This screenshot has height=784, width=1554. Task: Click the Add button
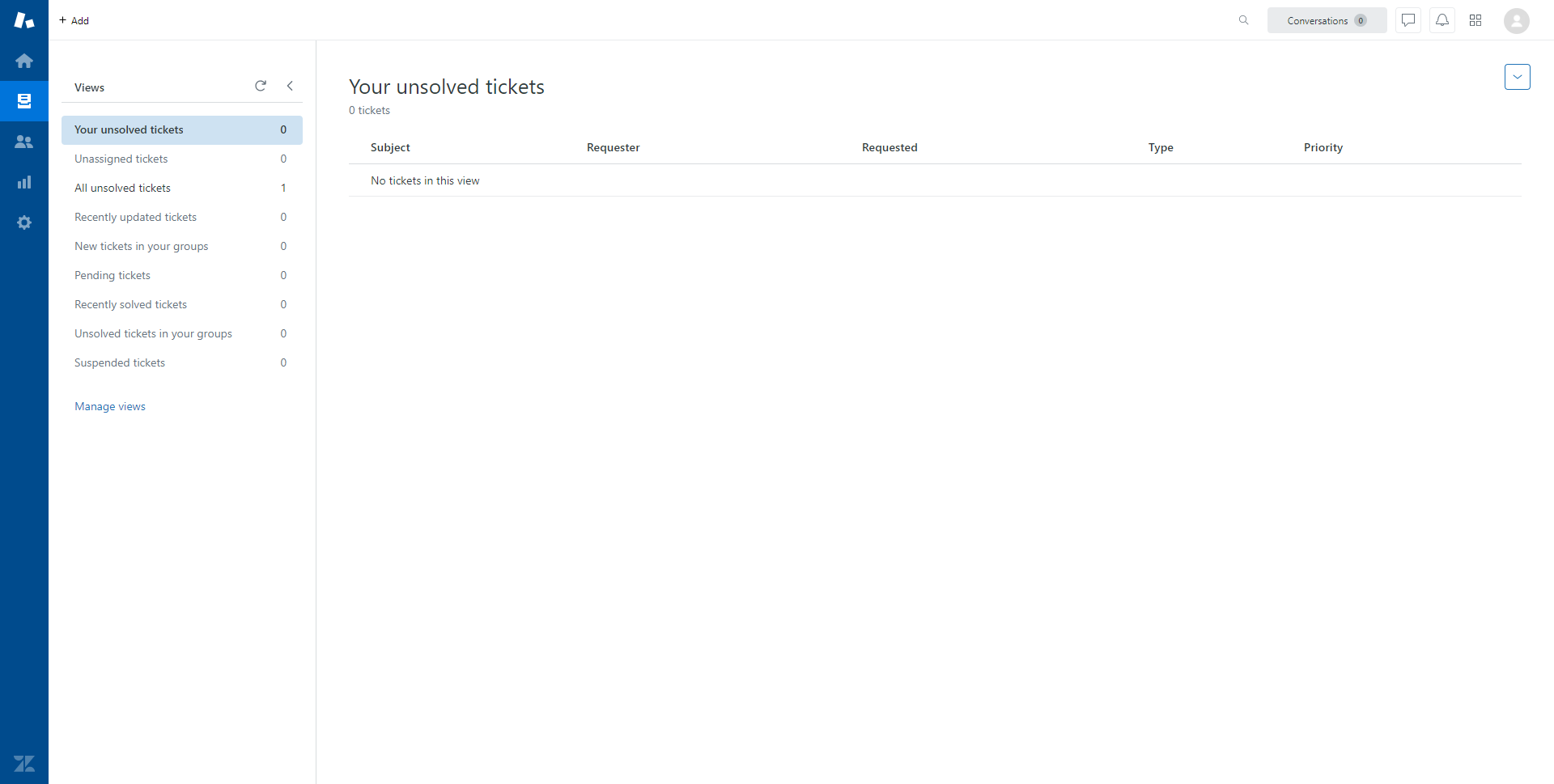coord(74,20)
